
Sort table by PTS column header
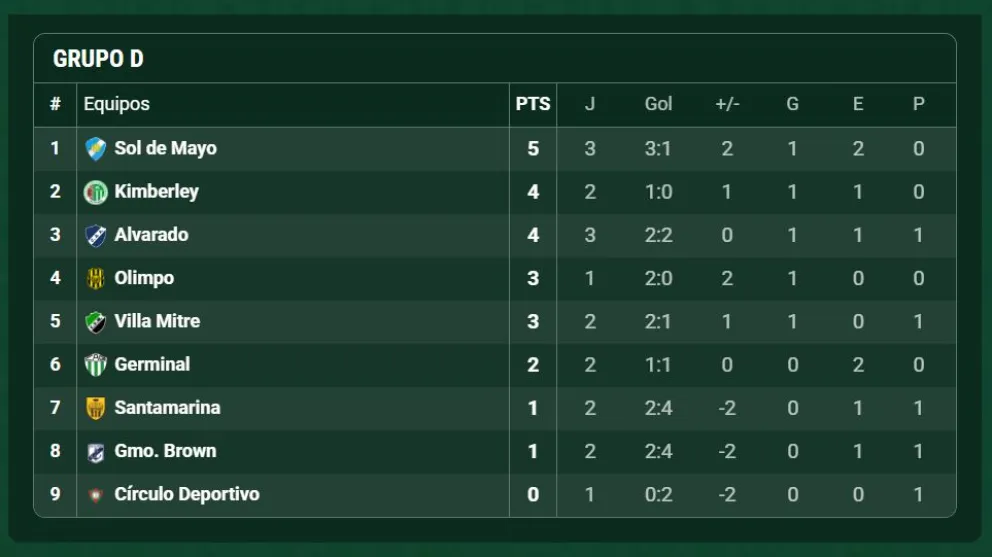coord(533,104)
